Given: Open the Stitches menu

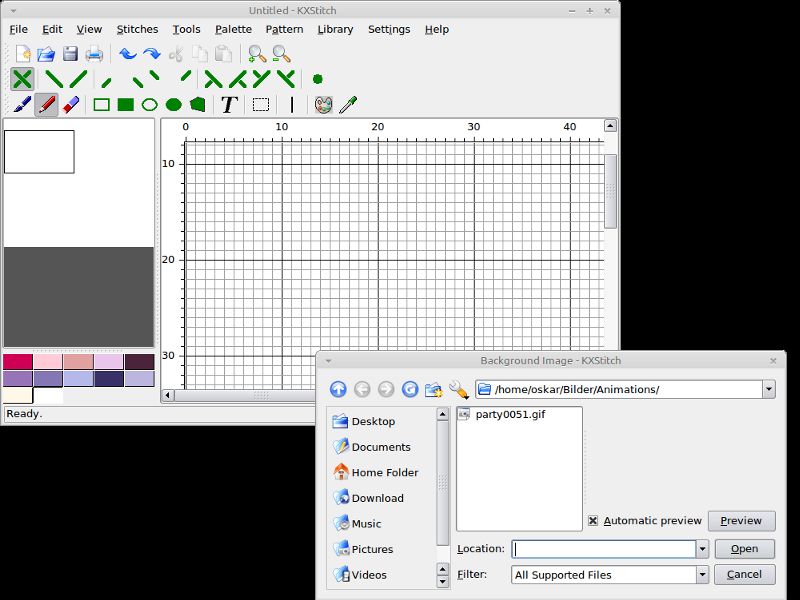Looking at the screenshot, I should [x=137, y=29].
